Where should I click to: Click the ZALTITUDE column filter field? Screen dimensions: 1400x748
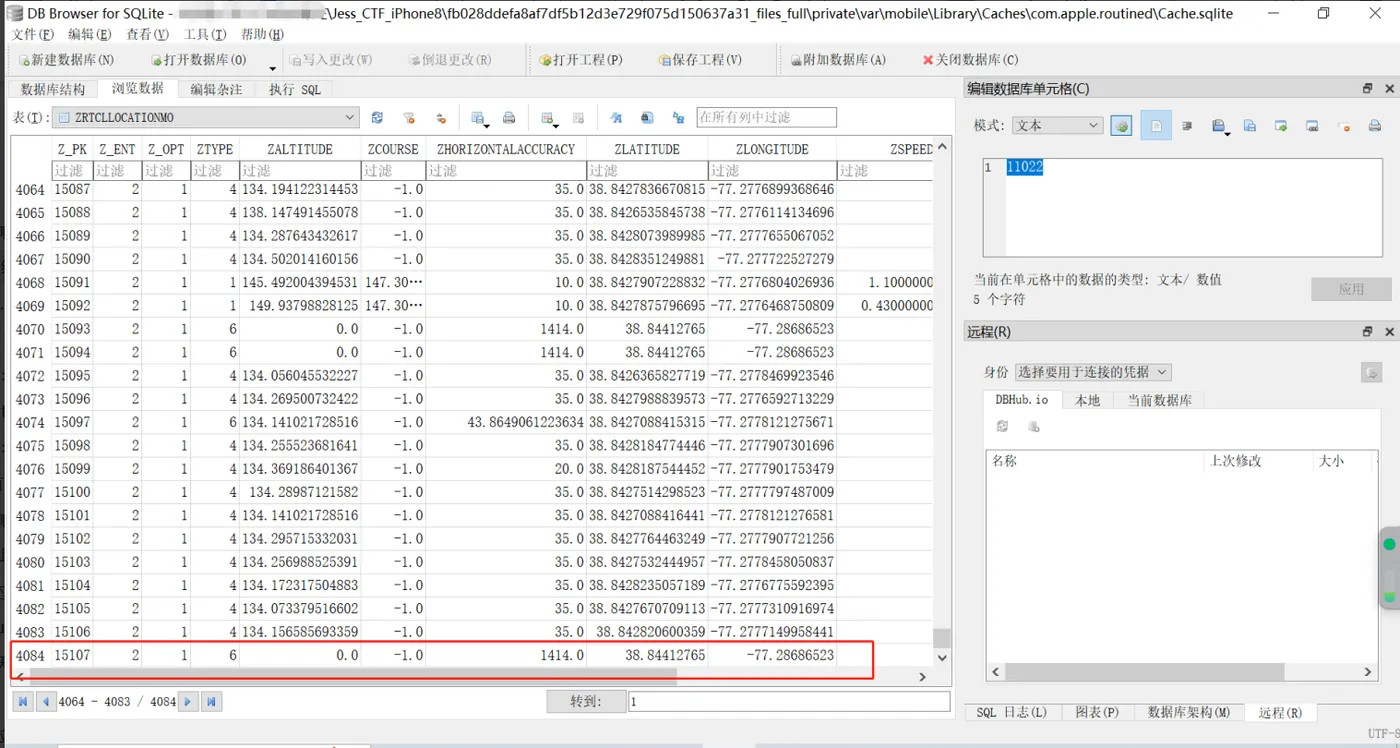(x=300, y=171)
